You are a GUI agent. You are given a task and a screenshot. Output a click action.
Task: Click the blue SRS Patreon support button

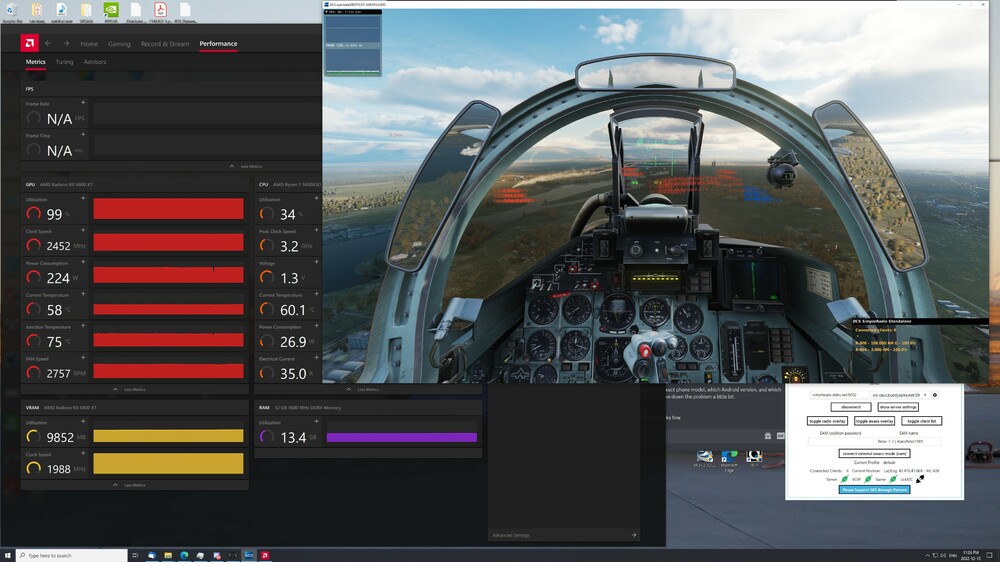point(874,490)
